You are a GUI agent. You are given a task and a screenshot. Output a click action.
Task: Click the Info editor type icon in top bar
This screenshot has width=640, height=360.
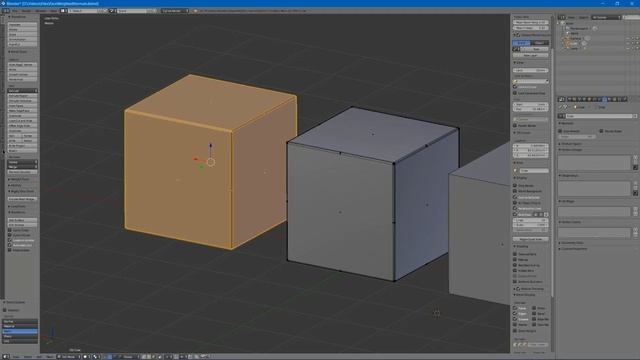click(x=6, y=11)
